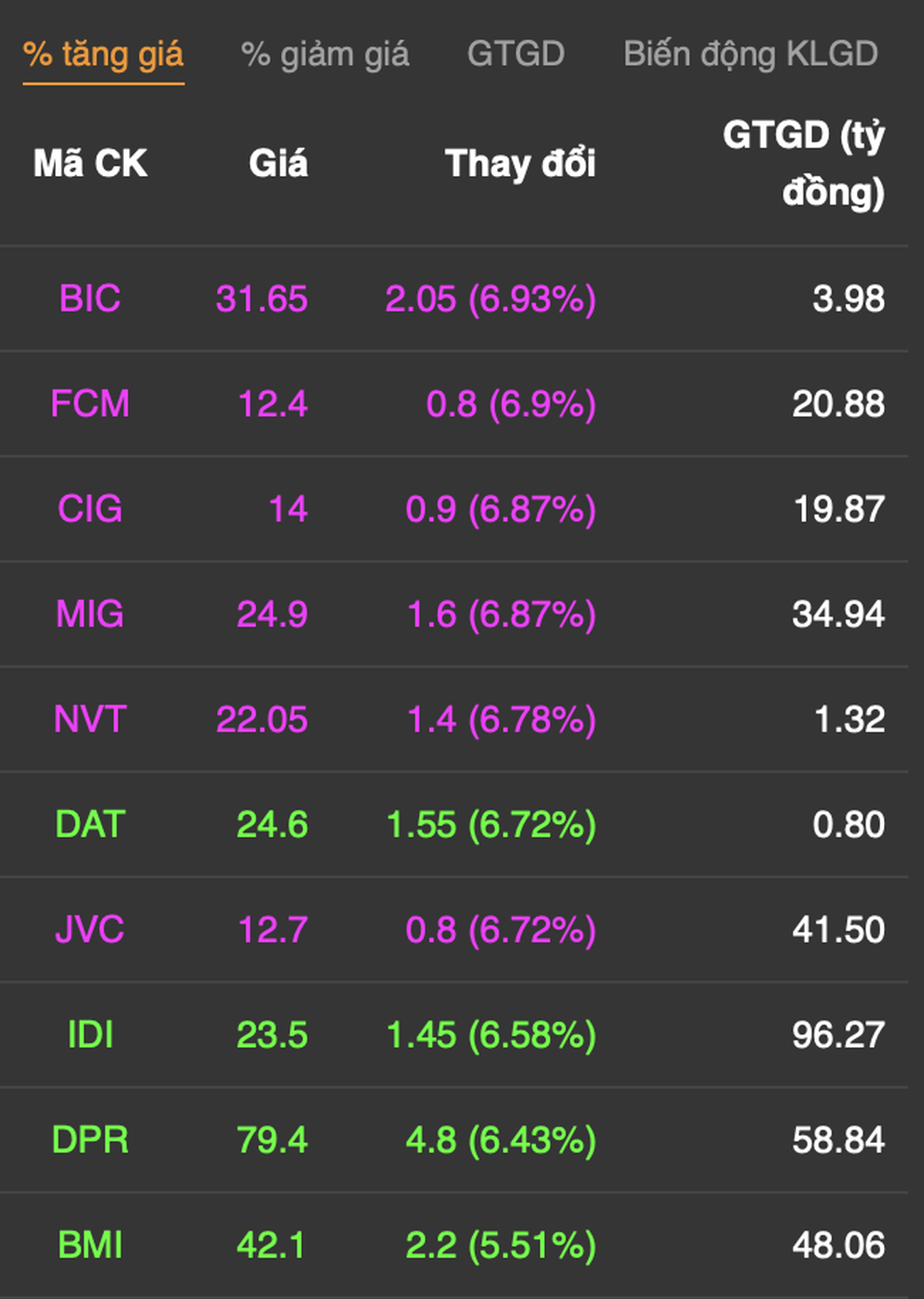Open the IDI stock ticker

[x=90, y=1035]
